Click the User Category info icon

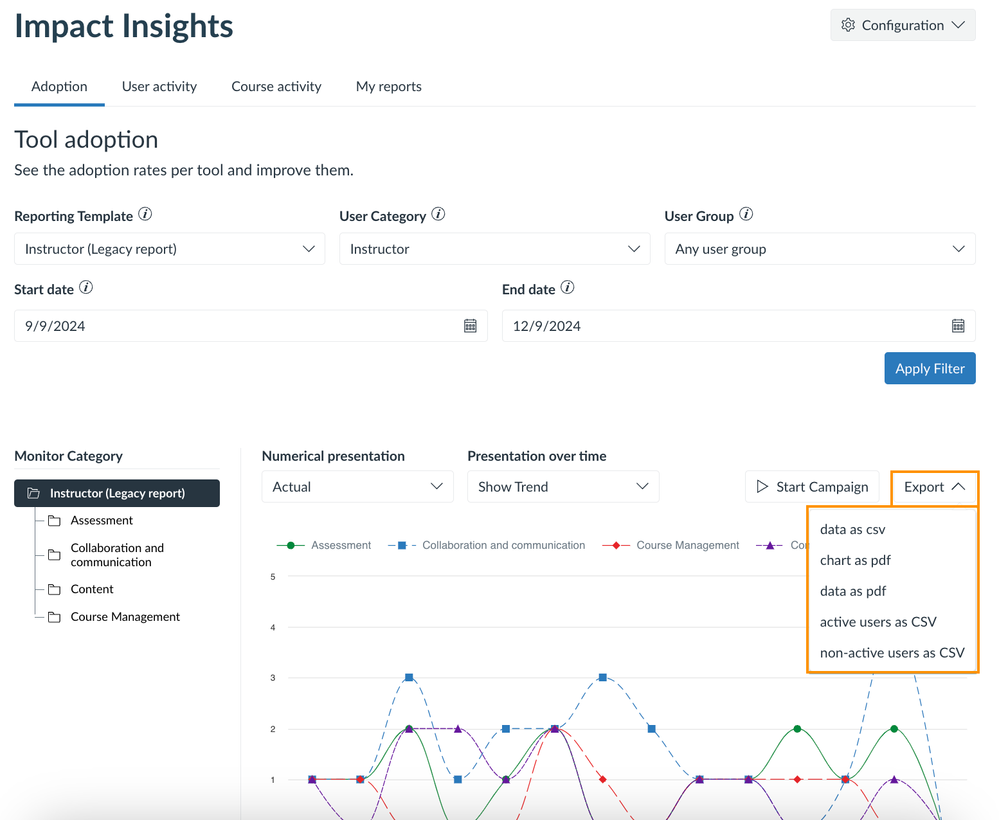coord(438,215)
